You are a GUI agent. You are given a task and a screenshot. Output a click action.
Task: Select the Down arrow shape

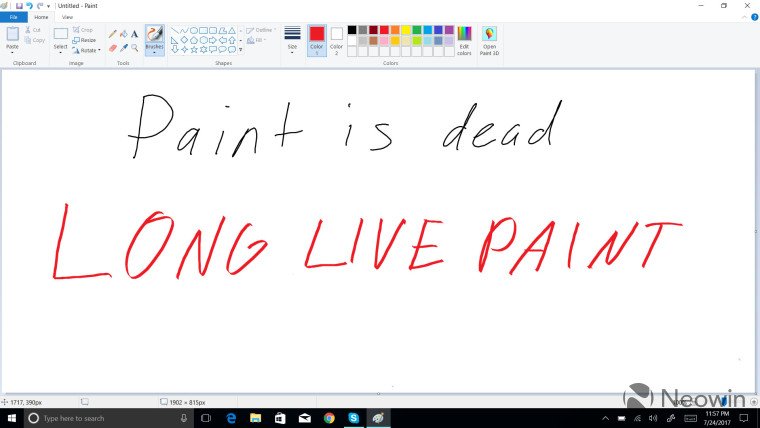coord(174,49)
